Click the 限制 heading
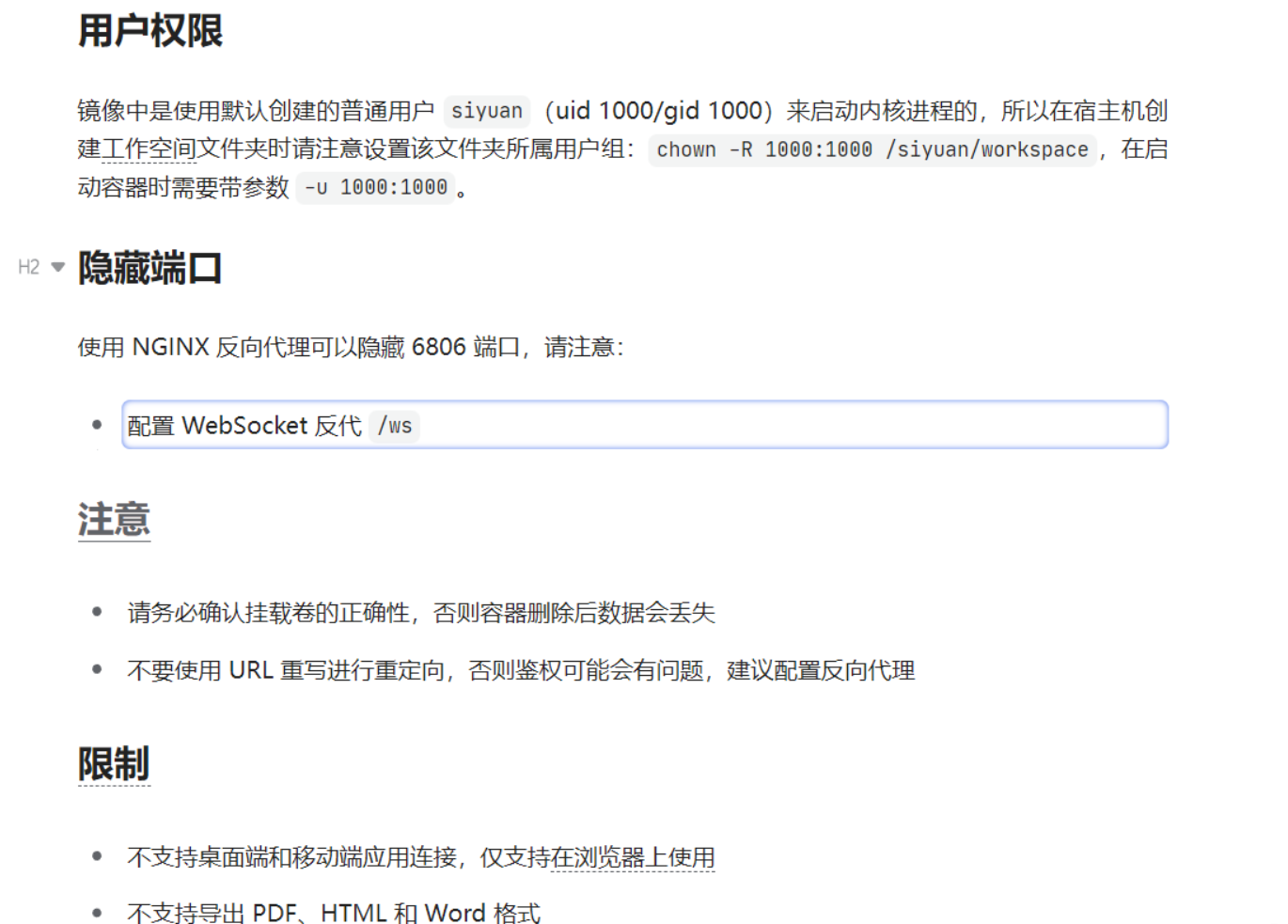This screenshot has width=1288, height=924. (114, 763)
